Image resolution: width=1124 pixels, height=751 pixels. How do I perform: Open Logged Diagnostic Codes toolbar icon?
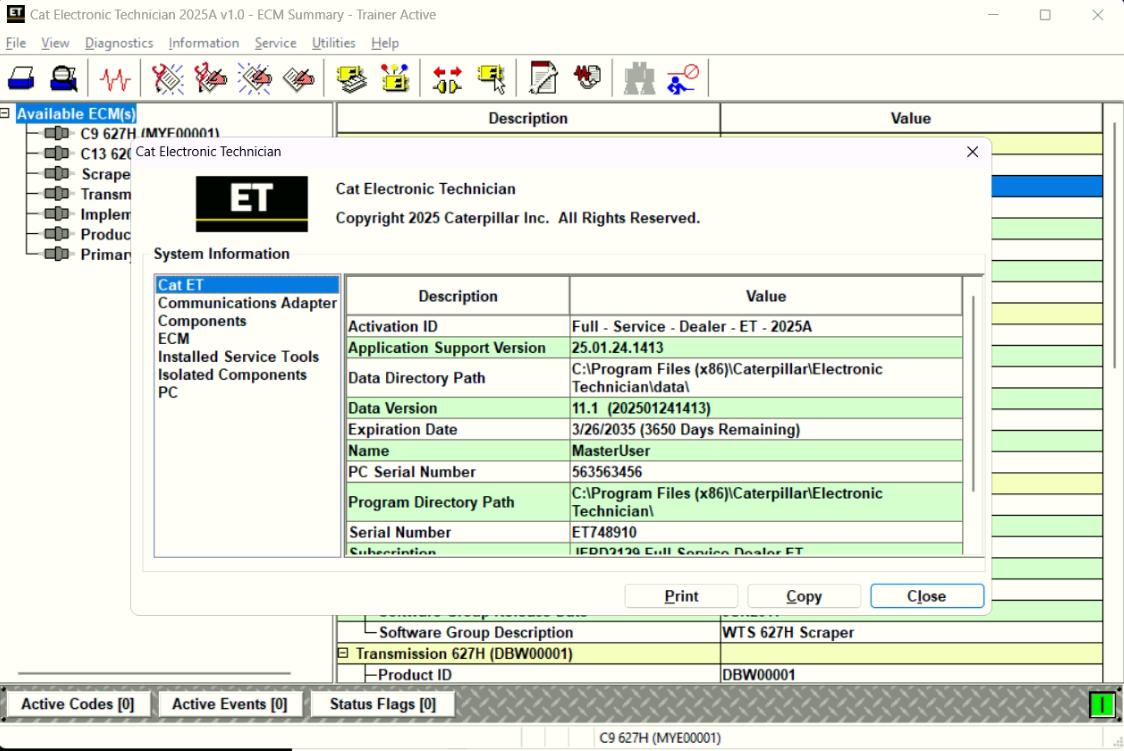pos(211,78)
